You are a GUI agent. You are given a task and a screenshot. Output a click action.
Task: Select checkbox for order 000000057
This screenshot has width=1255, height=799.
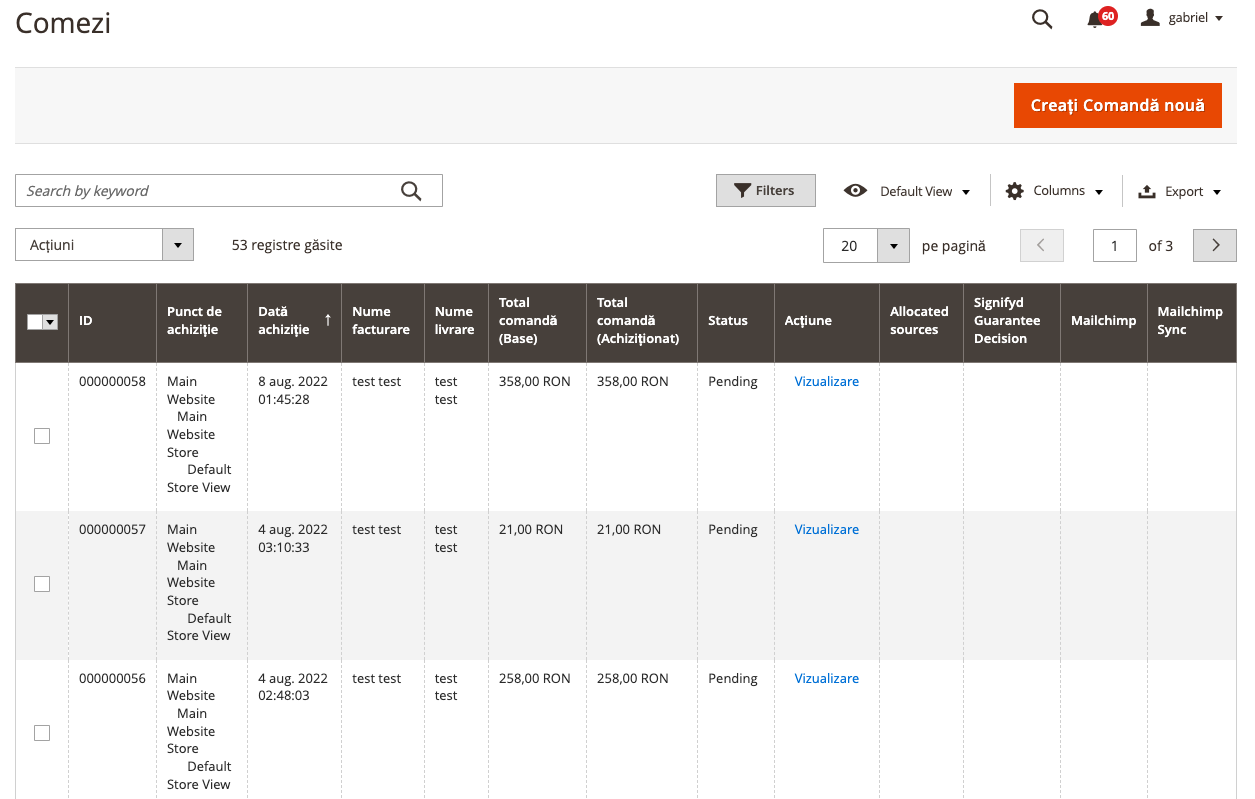[x=42, y=584]
